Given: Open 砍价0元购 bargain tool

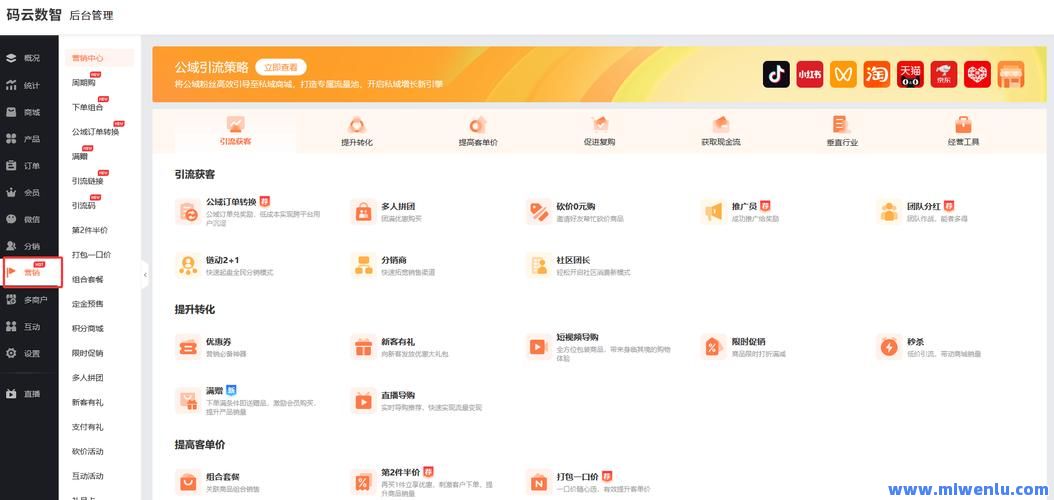Looking at the screenshot, I should pyautogui.click(x=538, y=211).
